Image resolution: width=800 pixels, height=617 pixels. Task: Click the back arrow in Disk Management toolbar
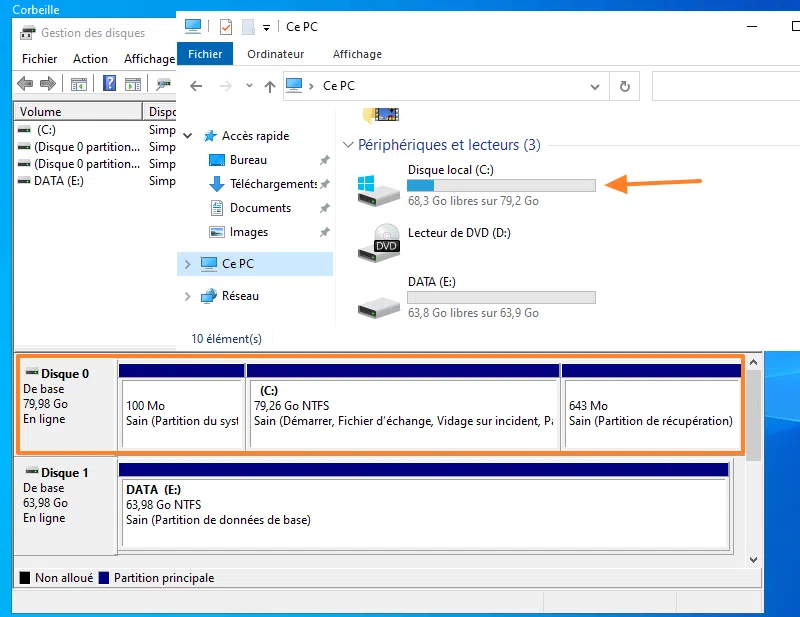(x=24, y=84)
